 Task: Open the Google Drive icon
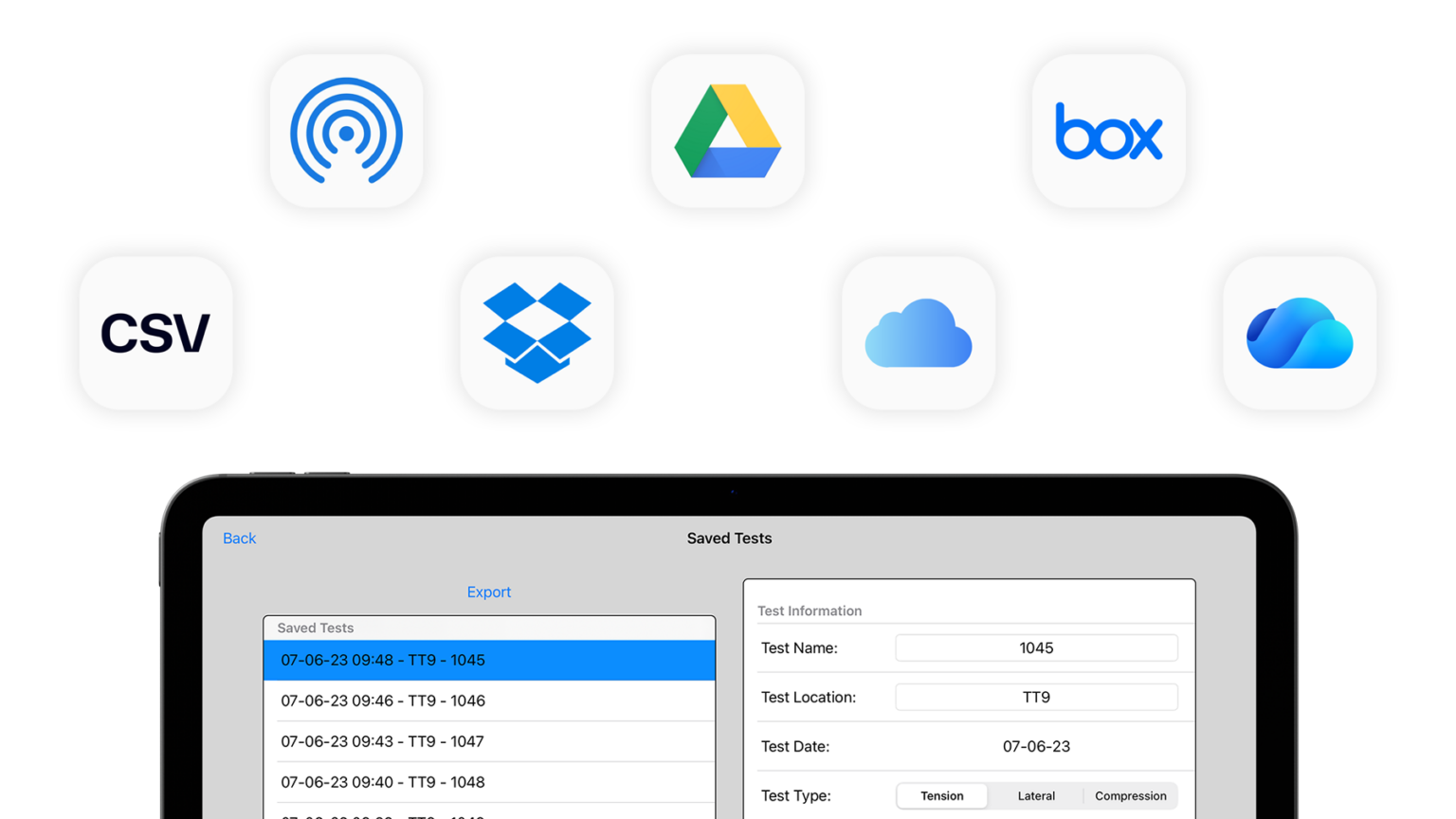[728, 131]
